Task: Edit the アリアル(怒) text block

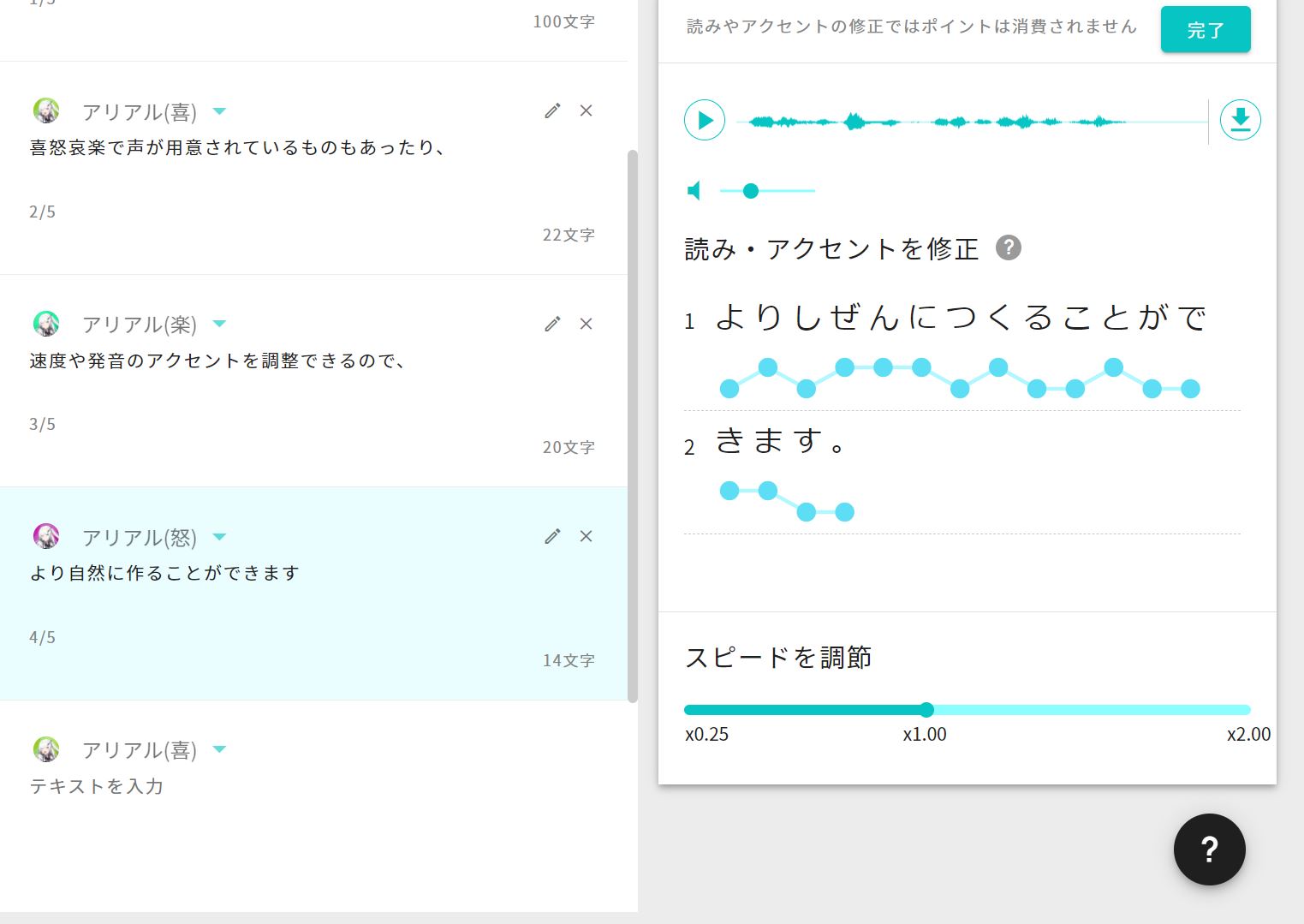Action: point(551,536)
